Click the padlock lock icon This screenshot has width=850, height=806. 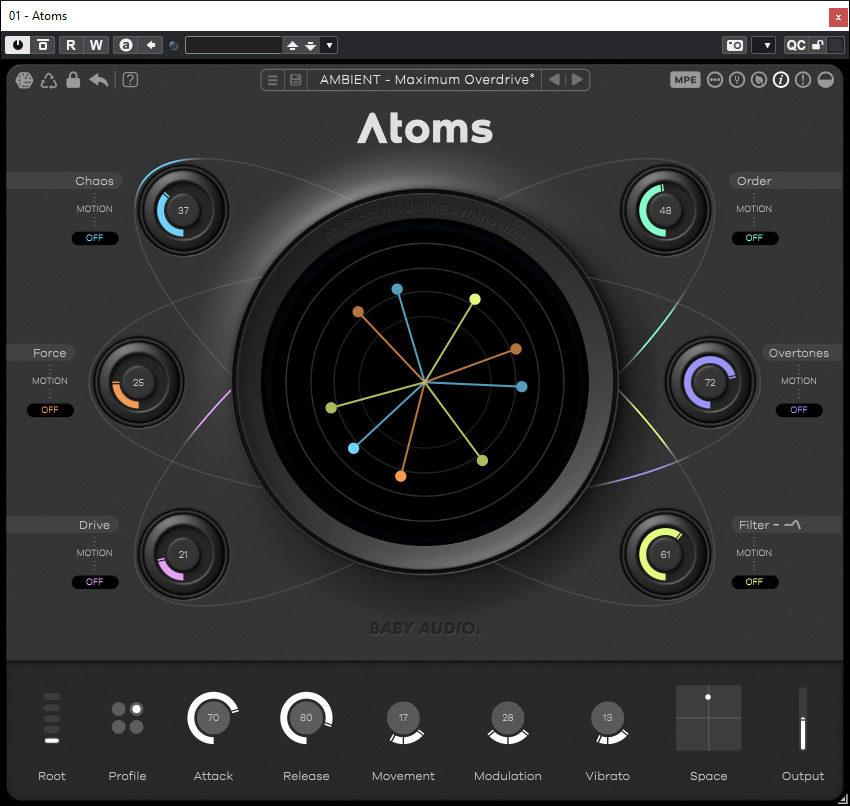(73, 81)
